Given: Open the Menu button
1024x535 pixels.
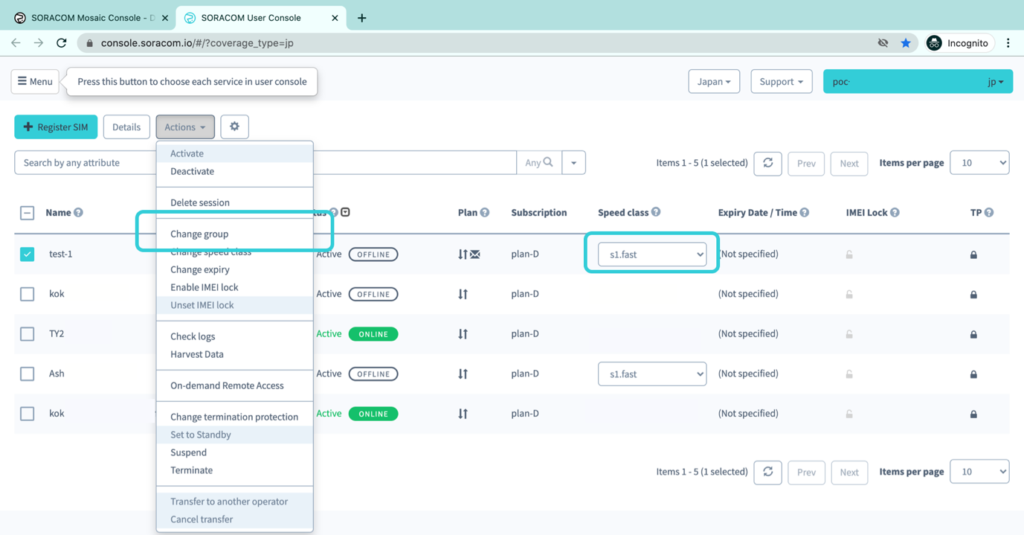Looking at the screenshot, I should click(x=35, y=82).
